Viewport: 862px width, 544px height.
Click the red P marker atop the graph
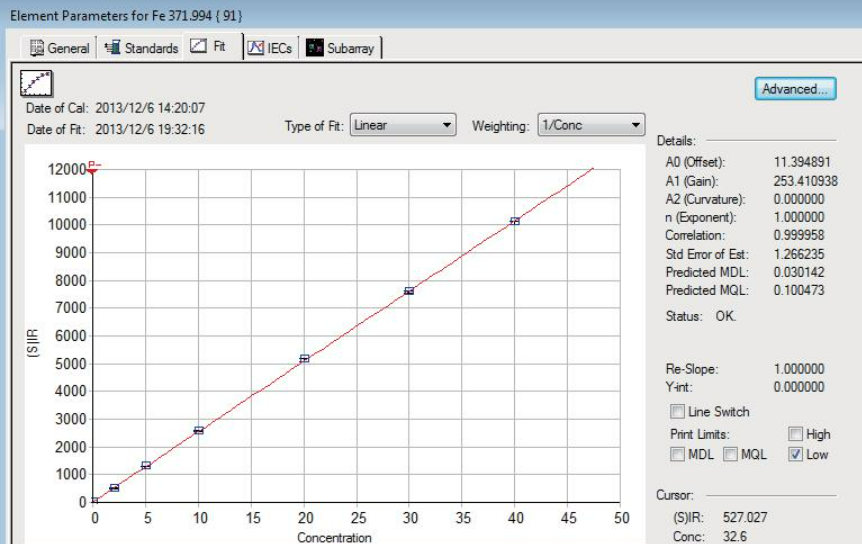(94, 166)
